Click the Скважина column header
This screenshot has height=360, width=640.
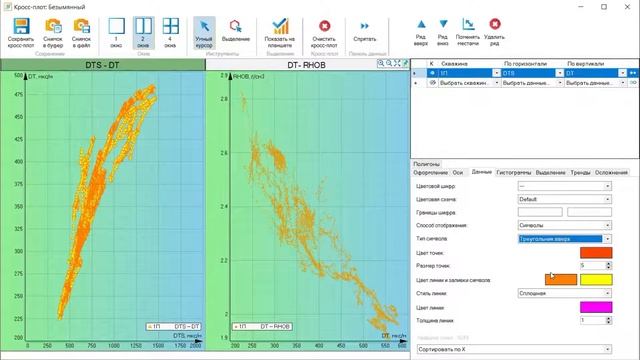[x=454, y=64]
